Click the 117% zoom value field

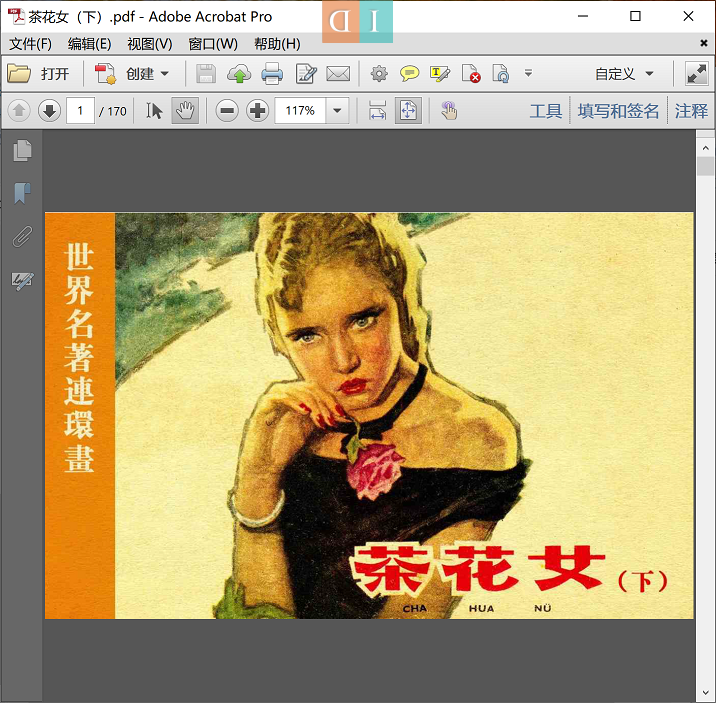tap(300, 110)
